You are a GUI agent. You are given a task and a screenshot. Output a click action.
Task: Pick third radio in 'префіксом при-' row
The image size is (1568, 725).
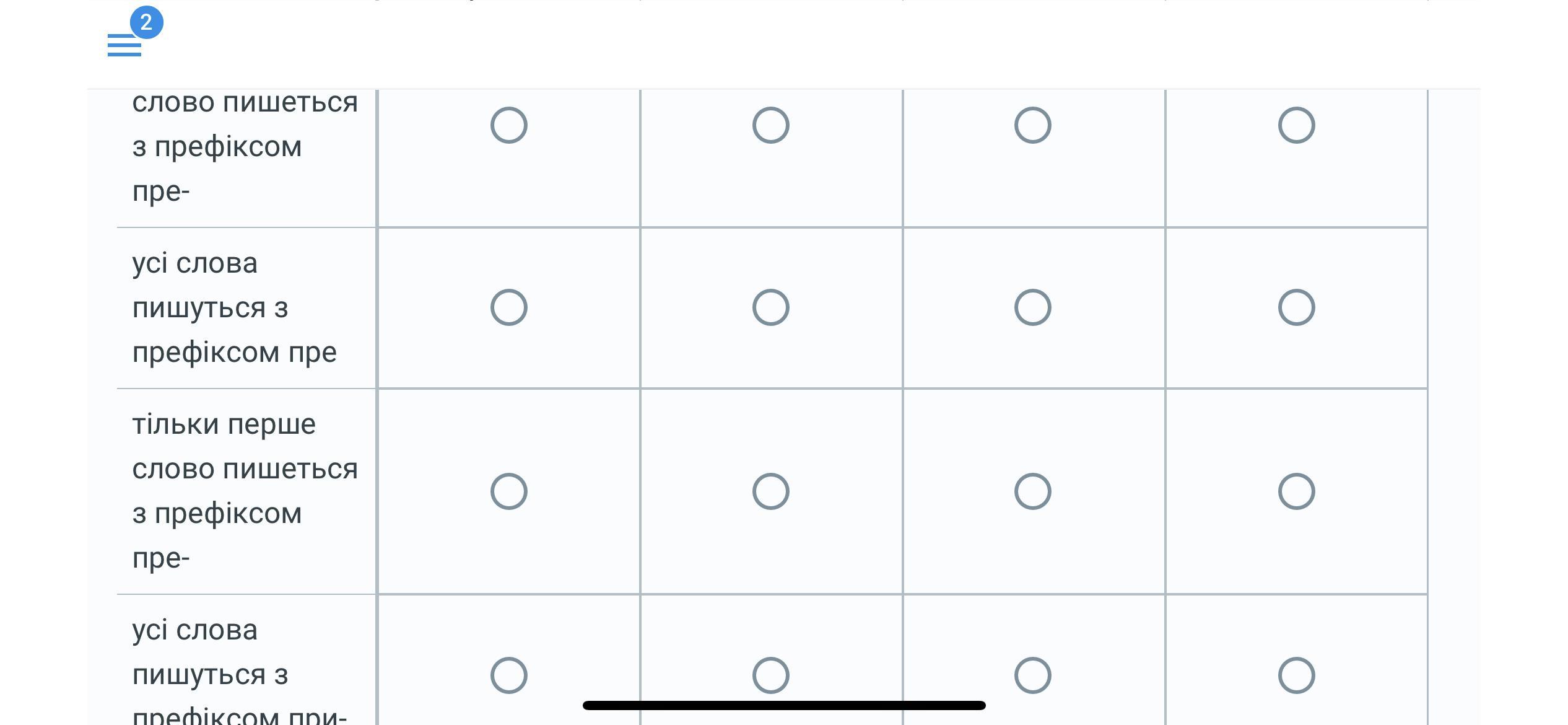coord(1033,675)
